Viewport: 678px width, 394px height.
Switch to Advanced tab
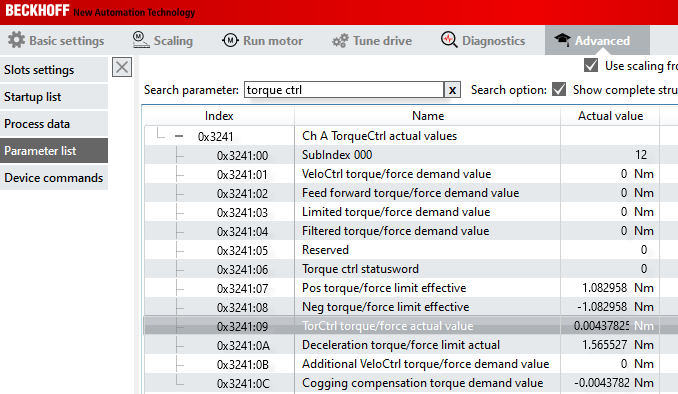(x=597, y=40)
